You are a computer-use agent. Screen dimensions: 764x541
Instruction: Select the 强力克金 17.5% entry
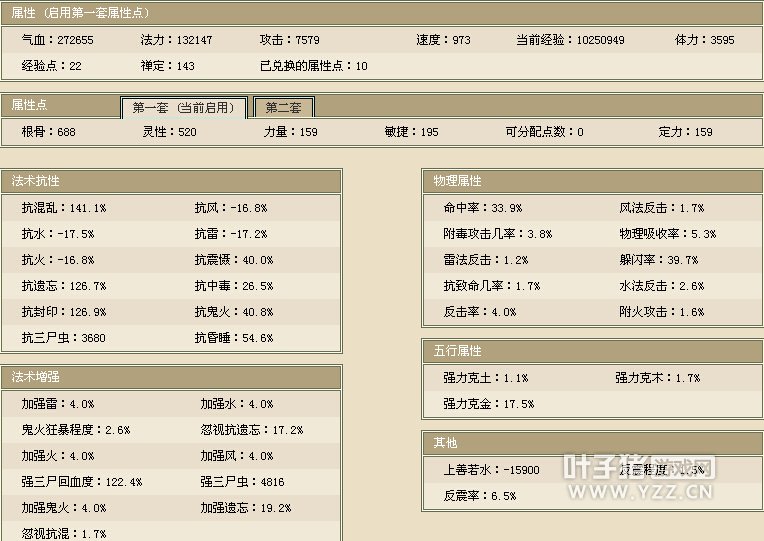pyautogui.click(x=488, y=404)
